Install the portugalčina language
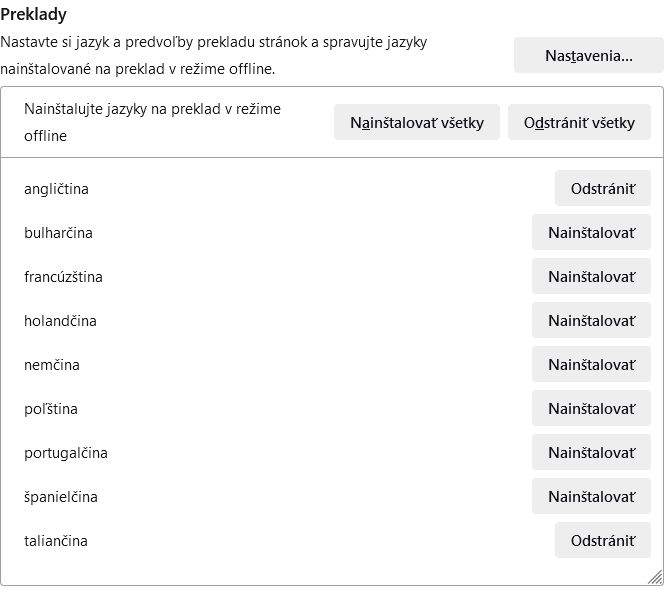The width and height of the screenshot is (672, 594). tap(591, 452)
